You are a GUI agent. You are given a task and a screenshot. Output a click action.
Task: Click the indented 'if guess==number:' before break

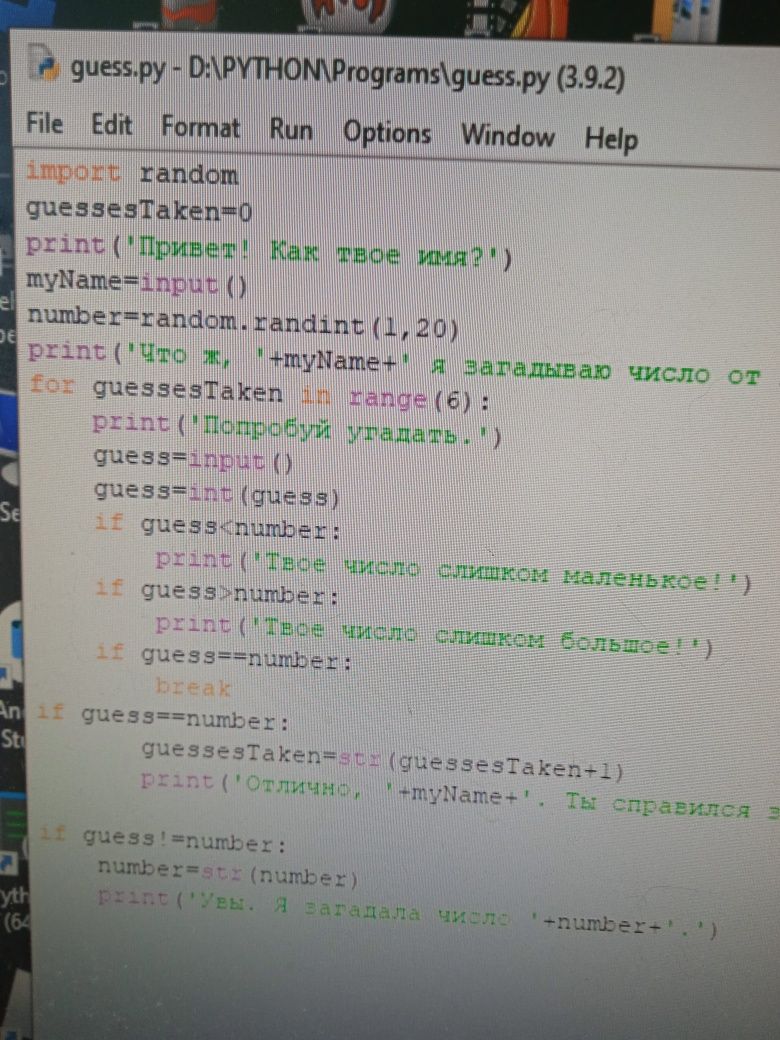pyautogui.click(x=224, y=655)
